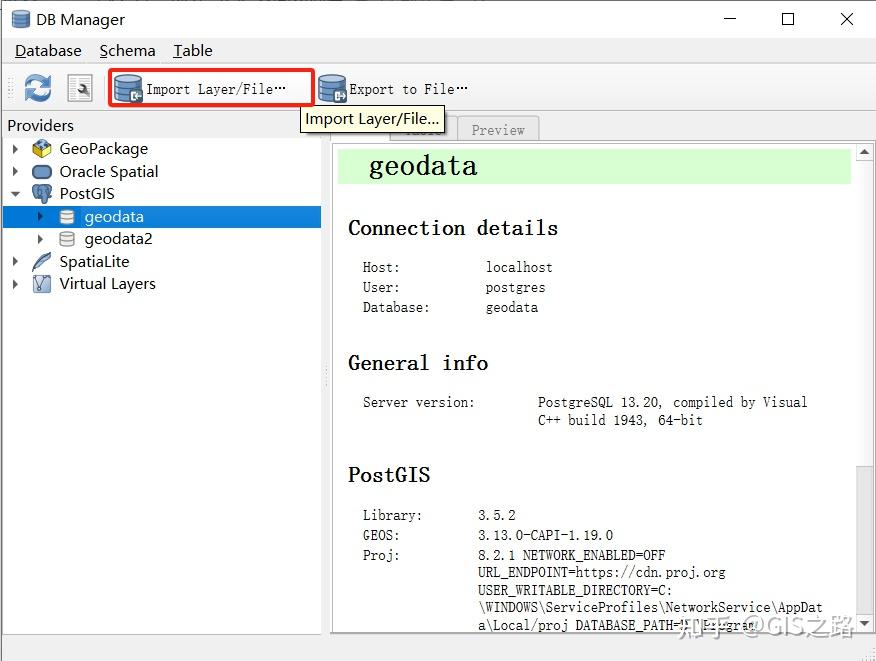Open the Database menu
The width and height of the screenshot is (876, 661).
tap(47, 50)
